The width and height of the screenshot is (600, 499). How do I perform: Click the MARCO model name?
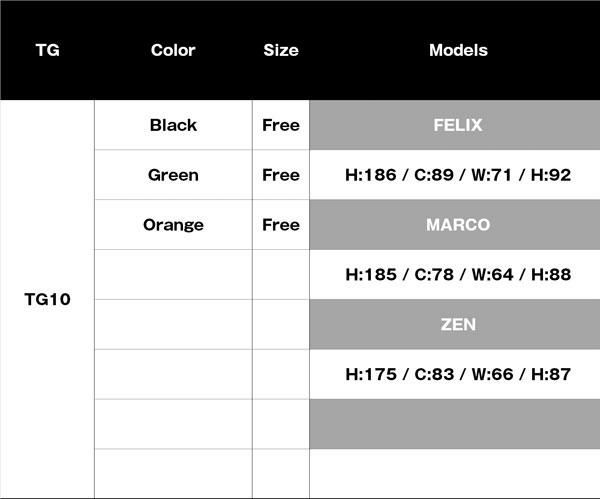tap(458, 225)
